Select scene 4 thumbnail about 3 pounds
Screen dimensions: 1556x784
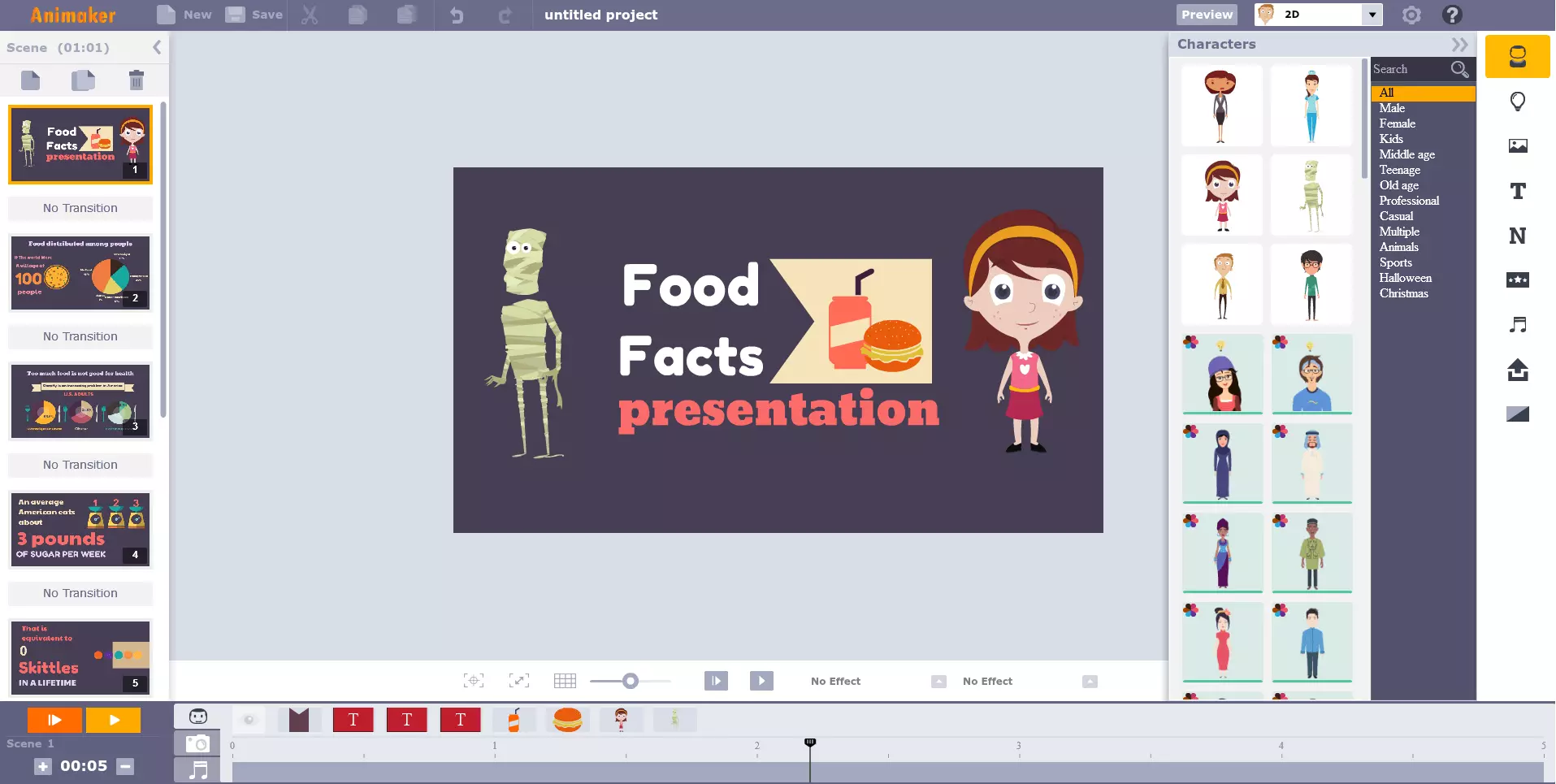click(x=80, y=529)
